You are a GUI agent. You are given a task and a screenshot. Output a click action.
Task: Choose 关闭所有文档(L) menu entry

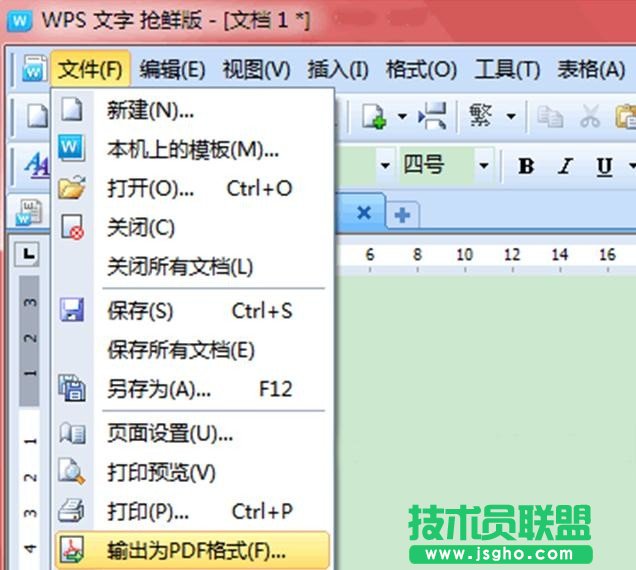click(x=191, y=267)
